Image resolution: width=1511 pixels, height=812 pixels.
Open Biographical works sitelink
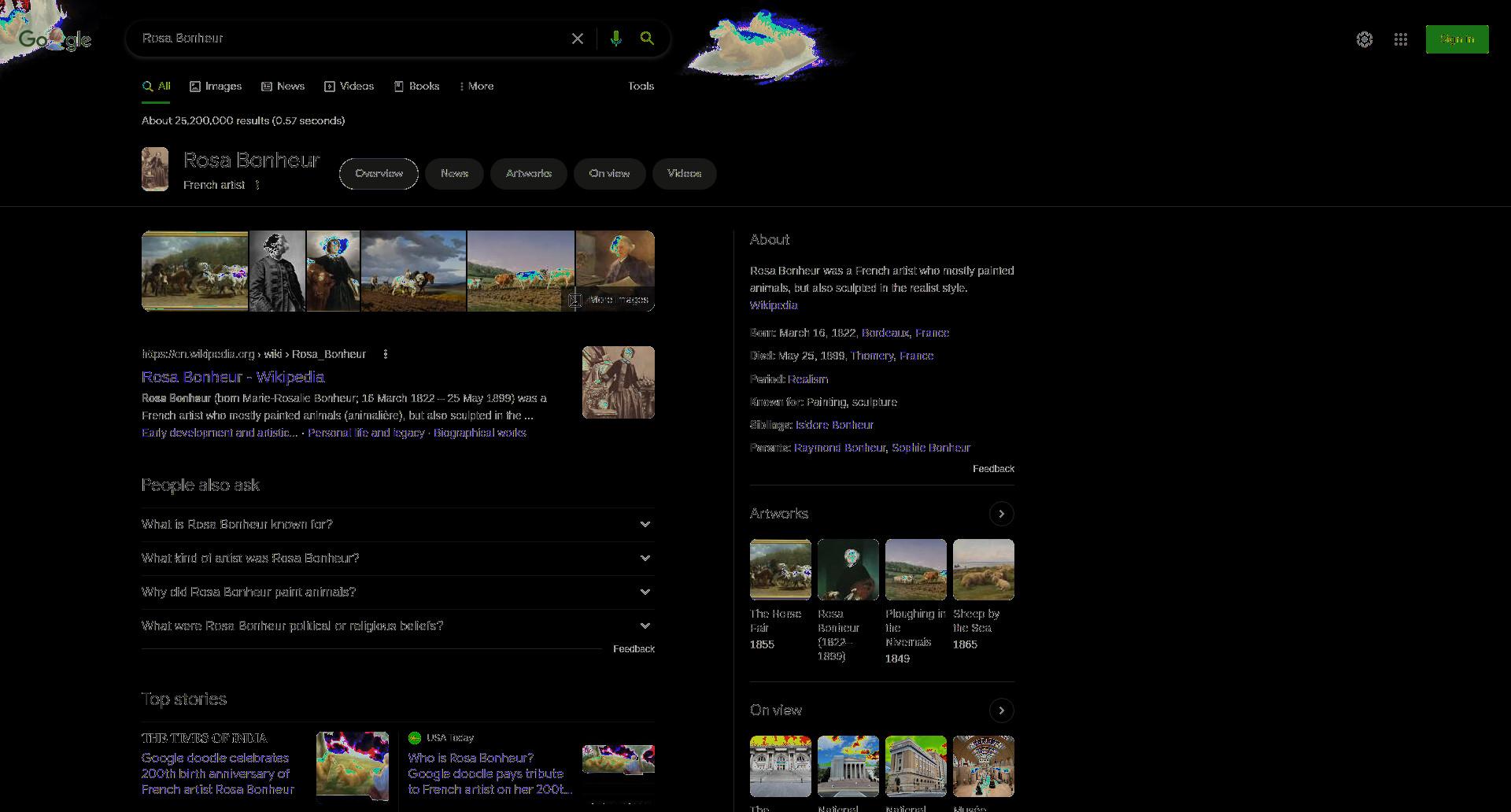click(480, 433)
